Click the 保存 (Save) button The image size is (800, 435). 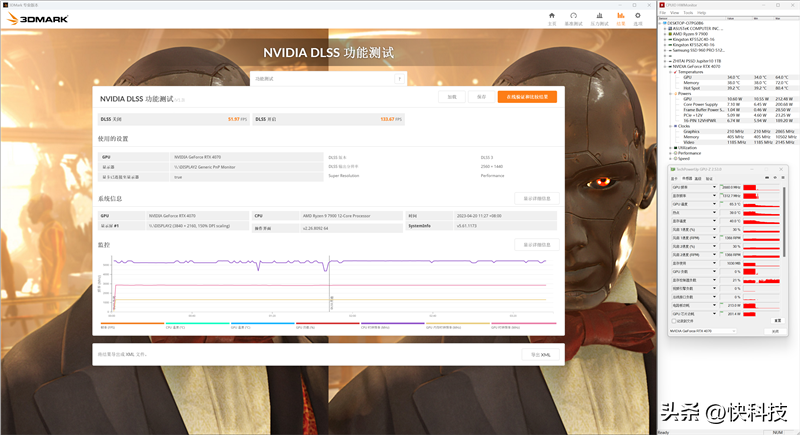(481, 97)
